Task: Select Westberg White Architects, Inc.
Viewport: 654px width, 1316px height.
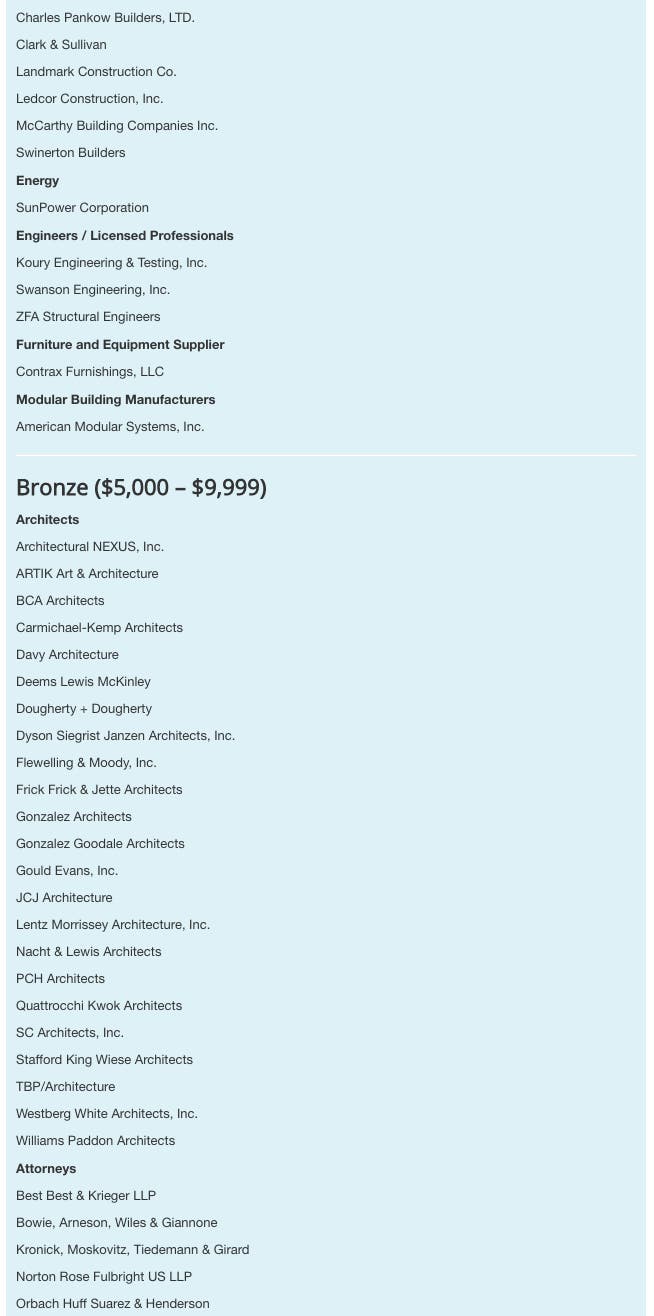Action: pos(107,1114)
